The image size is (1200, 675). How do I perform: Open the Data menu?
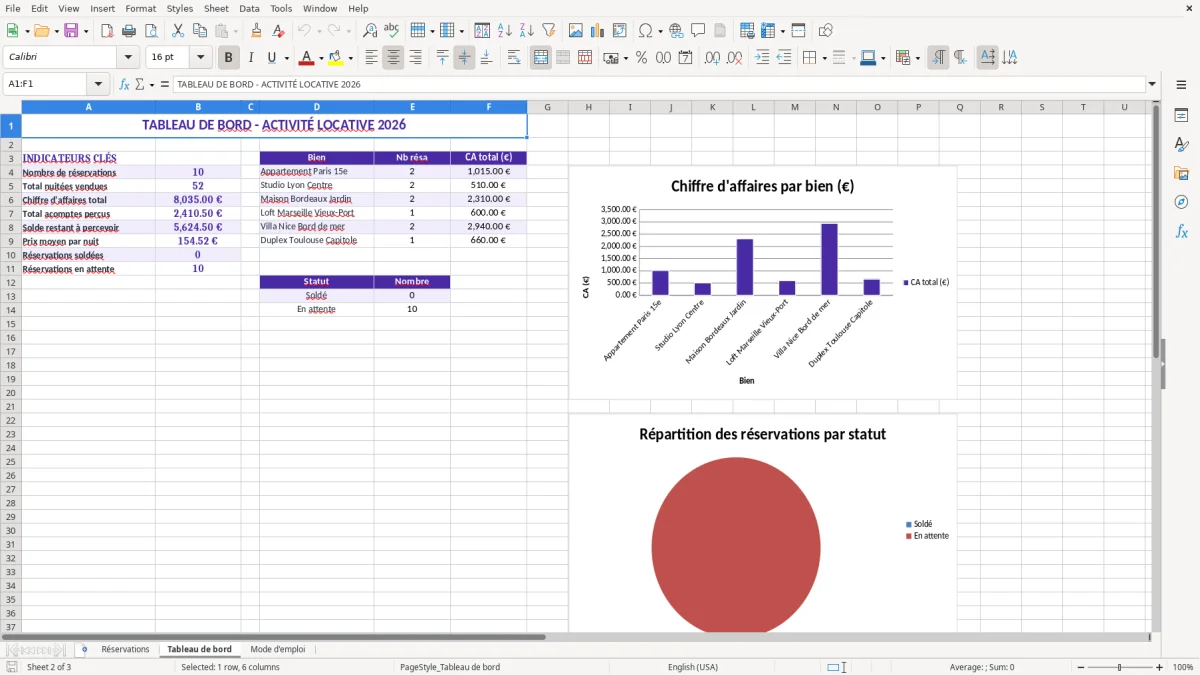coord(249,8)
